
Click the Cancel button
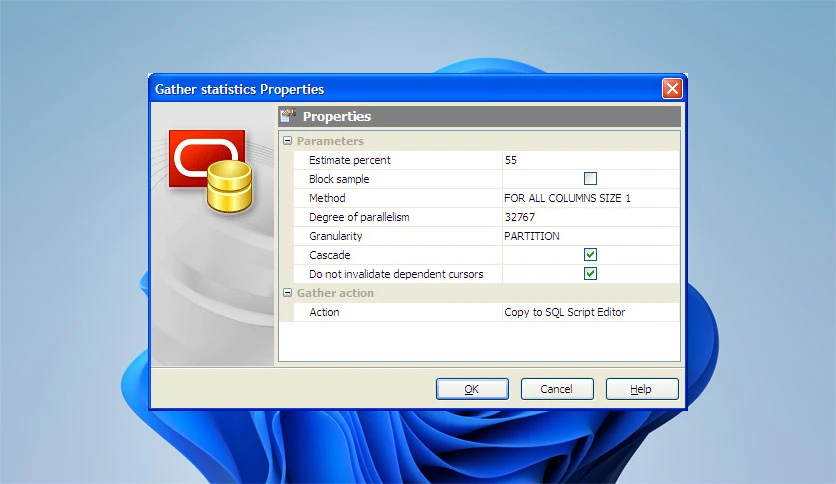557,389
